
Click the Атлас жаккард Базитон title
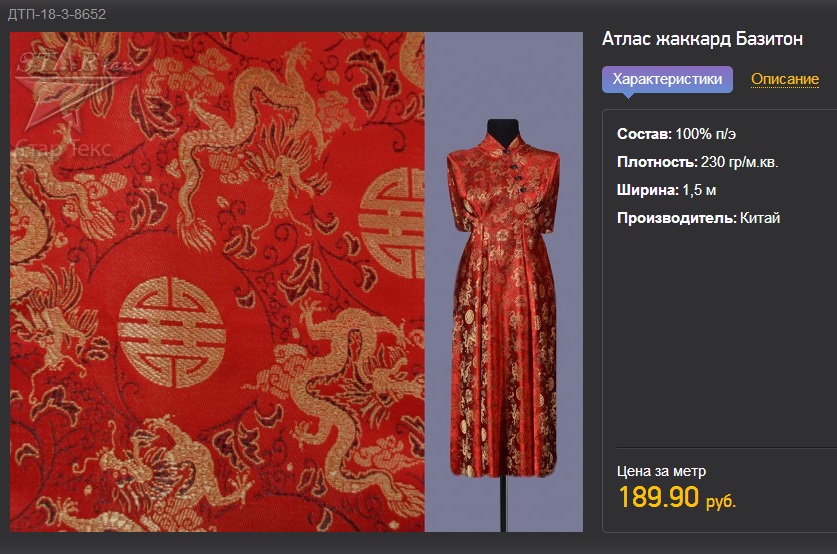tap(702, 39)
